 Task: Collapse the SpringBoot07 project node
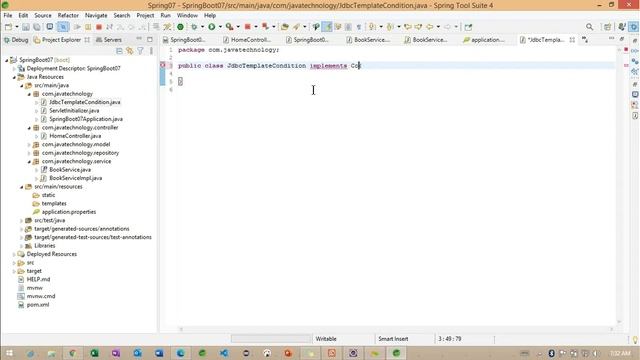point(7,60)
